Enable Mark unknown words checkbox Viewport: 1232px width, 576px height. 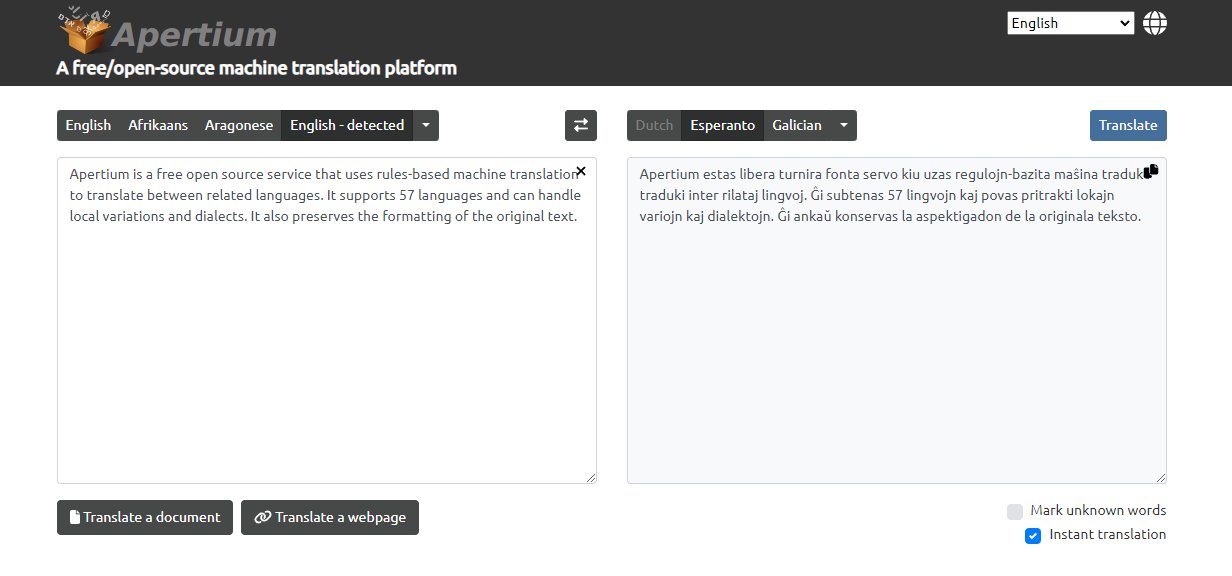click(x=1015, y=511)
